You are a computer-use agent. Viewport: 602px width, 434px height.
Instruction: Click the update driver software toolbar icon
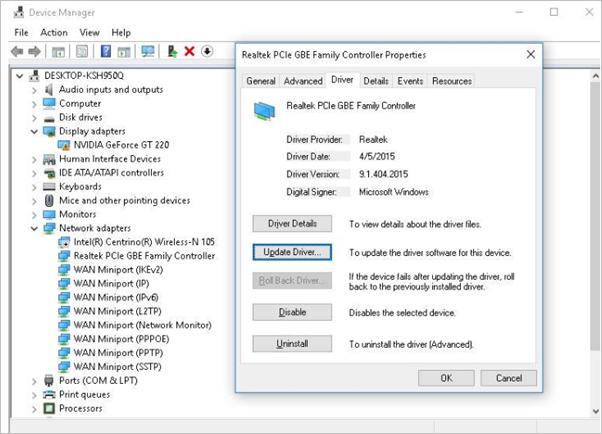pyautogui.click(x=172, y=52)
